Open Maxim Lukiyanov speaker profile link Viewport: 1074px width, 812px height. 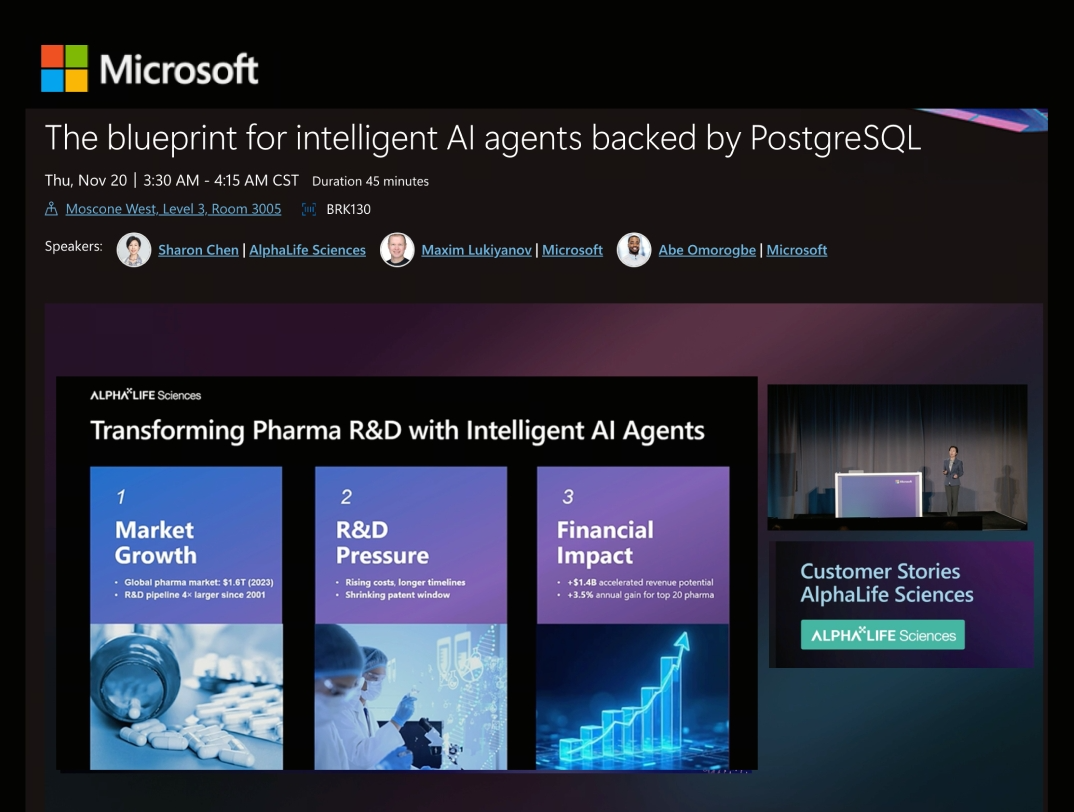click(x=476, y=250)
